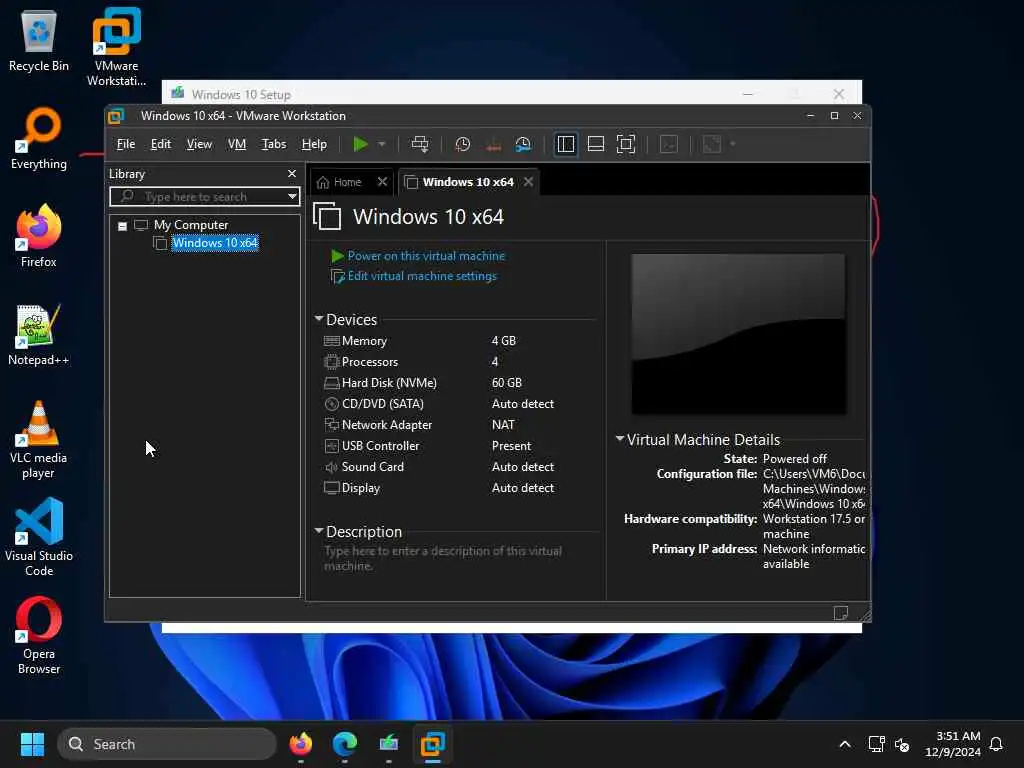Collapse the Virtual Machine Details section
This screenshot has height=768, width=1024.
coord(620,439)
